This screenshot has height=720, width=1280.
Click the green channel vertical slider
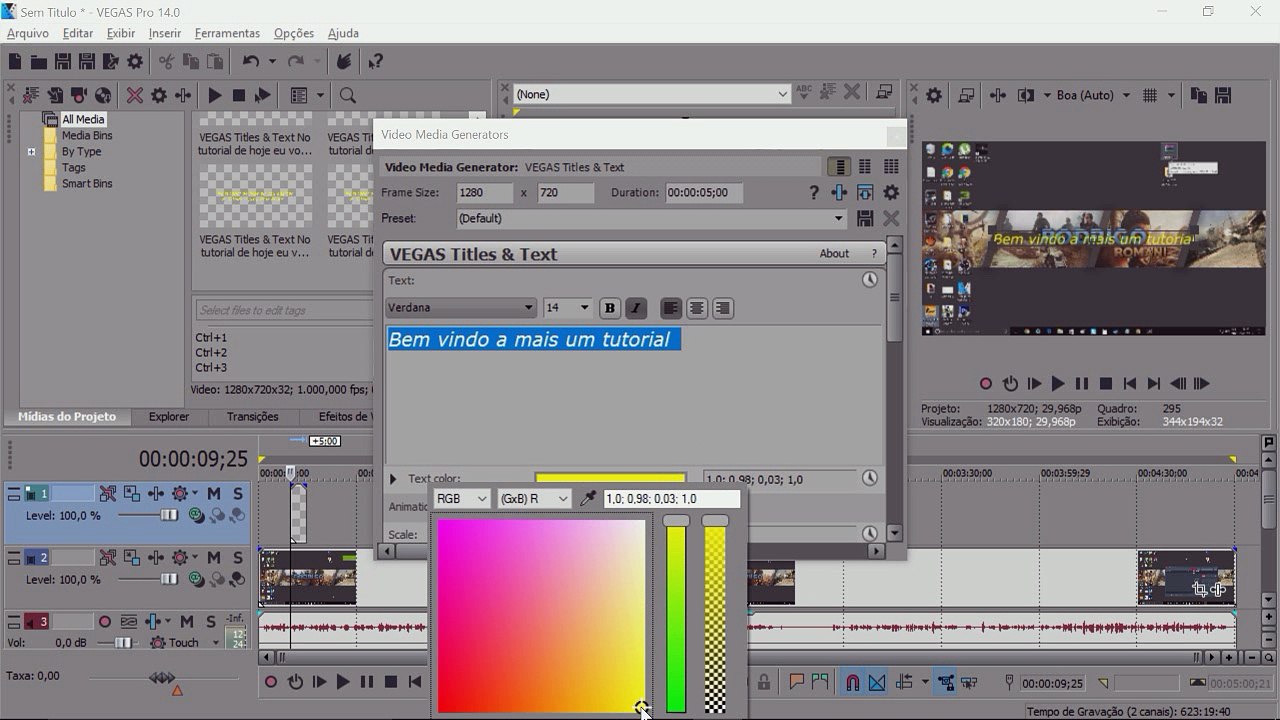point(676,616)
